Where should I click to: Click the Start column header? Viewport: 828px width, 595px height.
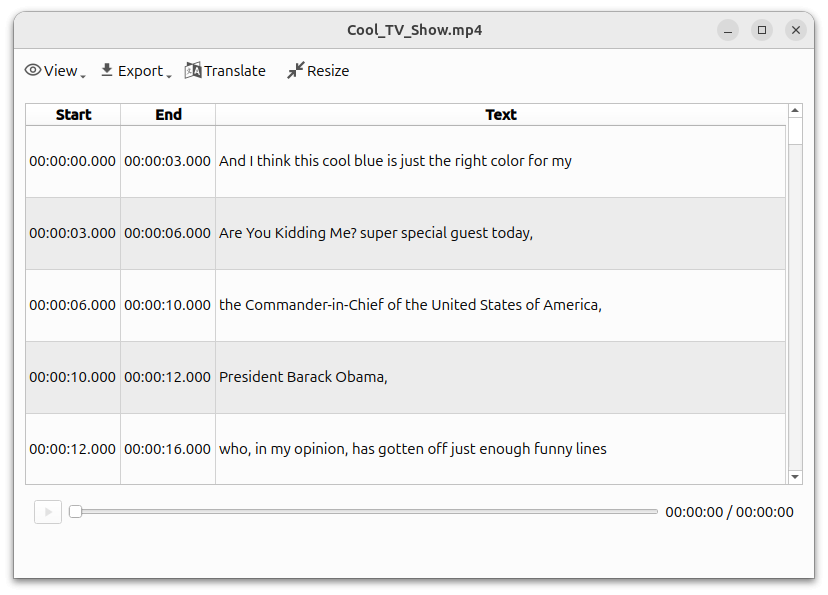pyautogui.click(x=73, y=114)
